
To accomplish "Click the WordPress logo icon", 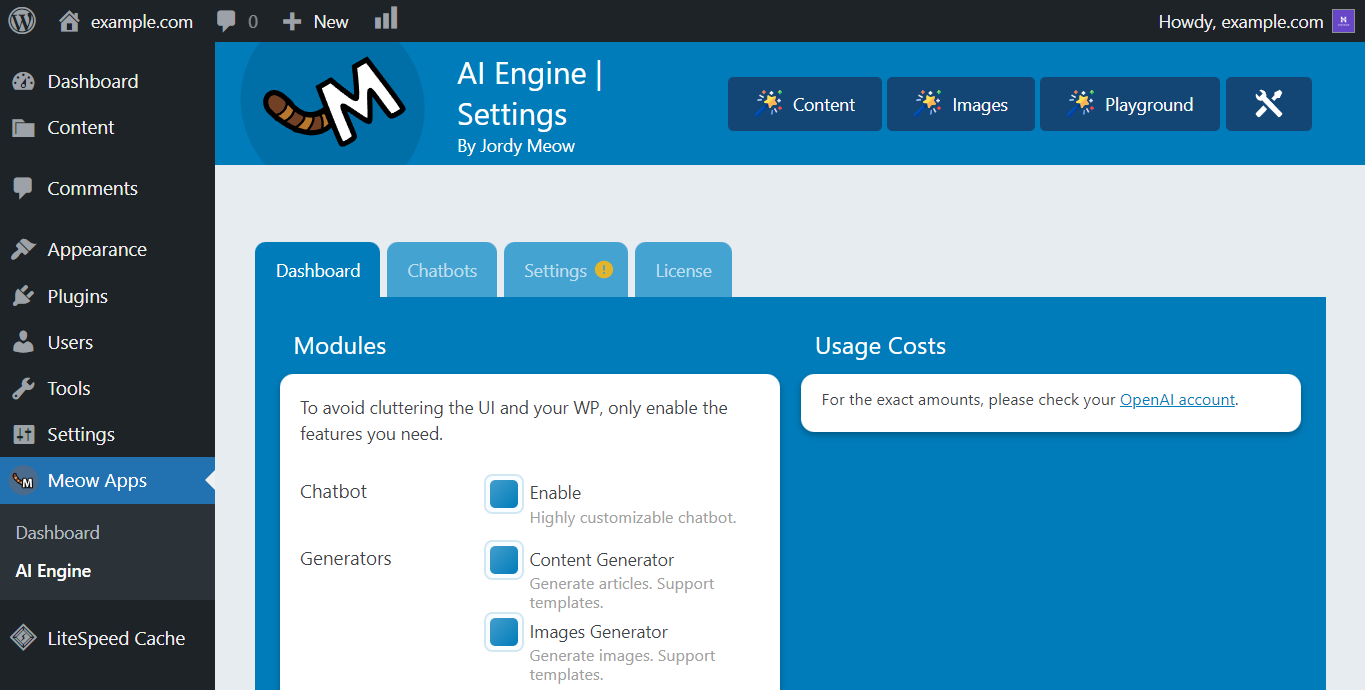I will [21, 20].
